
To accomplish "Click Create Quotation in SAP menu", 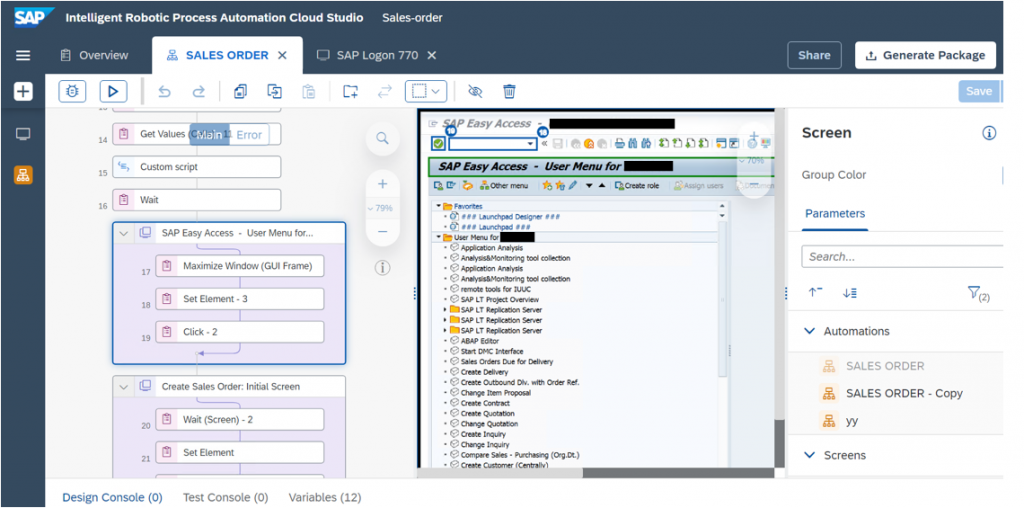I will 487,413.
